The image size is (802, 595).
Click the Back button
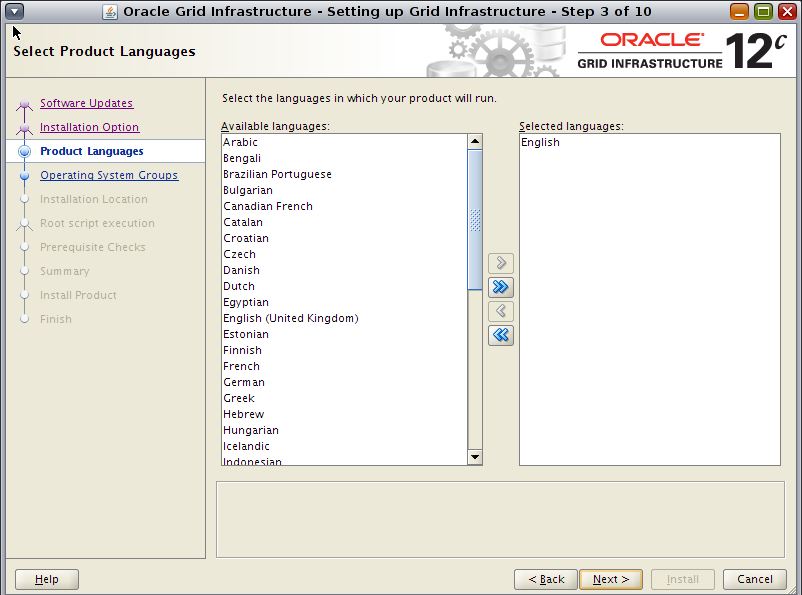click(x=546, y=579)
